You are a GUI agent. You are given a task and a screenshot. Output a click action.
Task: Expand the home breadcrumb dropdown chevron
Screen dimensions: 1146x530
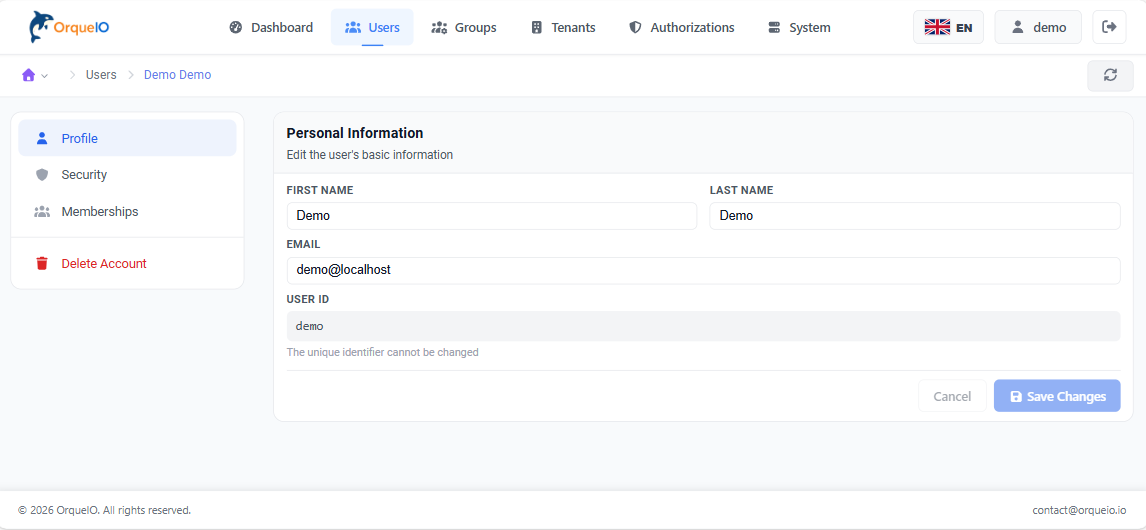point(45,76)
